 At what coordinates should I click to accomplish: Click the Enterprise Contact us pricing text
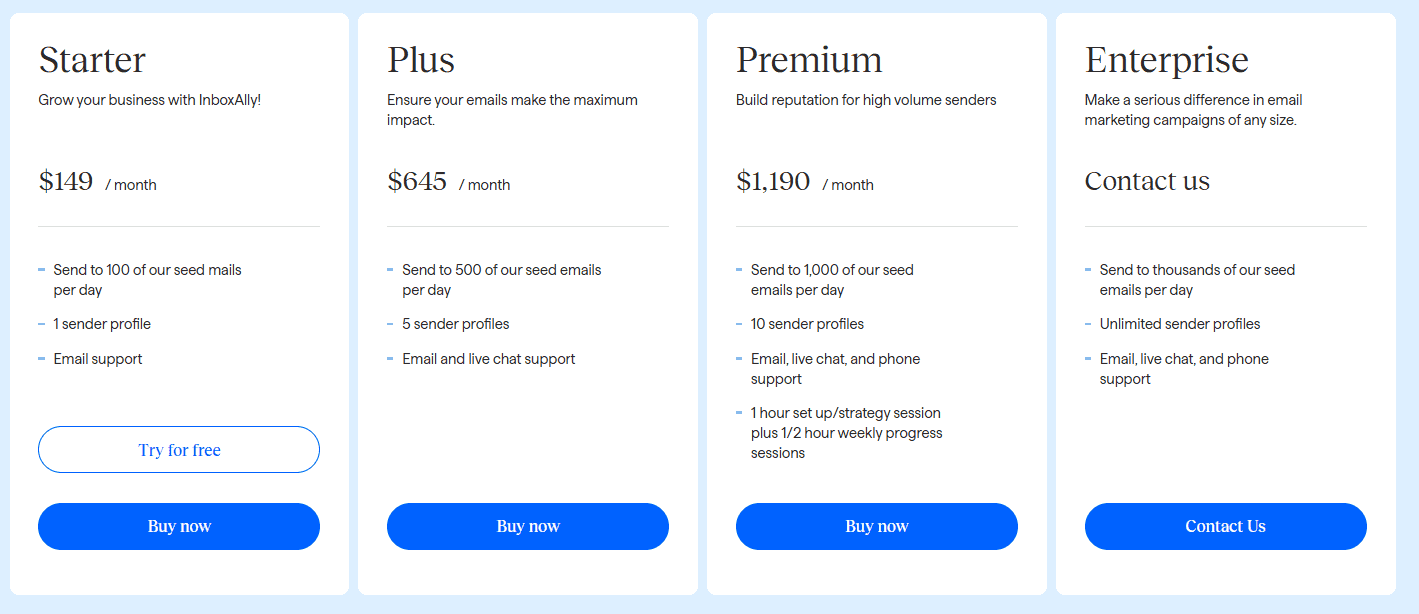(x=1147, y=181)
